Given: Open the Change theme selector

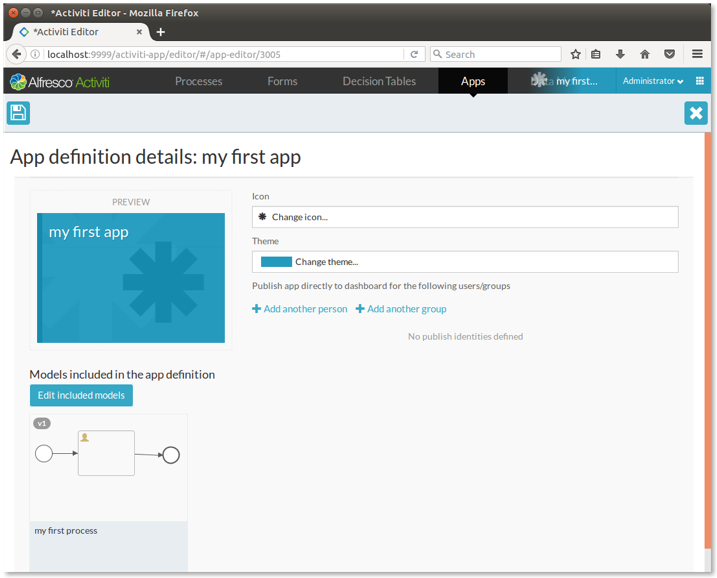Looking at the screenshot, I should (465, 261).
